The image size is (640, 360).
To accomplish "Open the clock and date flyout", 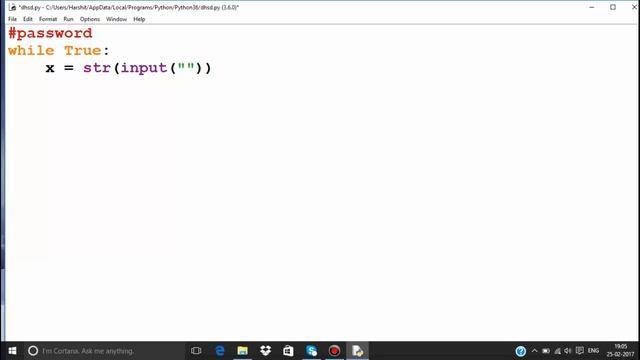I will click(x=620, y=351).
